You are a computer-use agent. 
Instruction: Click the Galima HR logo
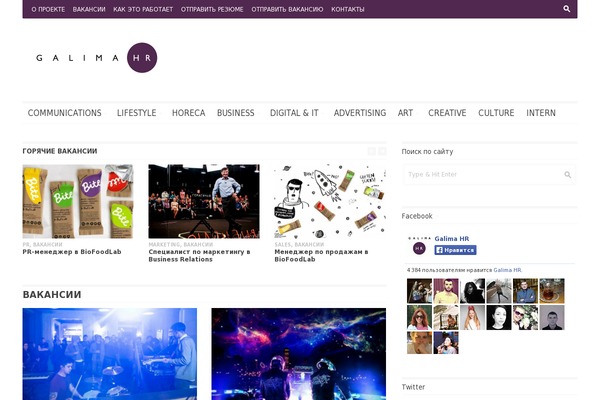pyautogui.click(x=96, y=58)
